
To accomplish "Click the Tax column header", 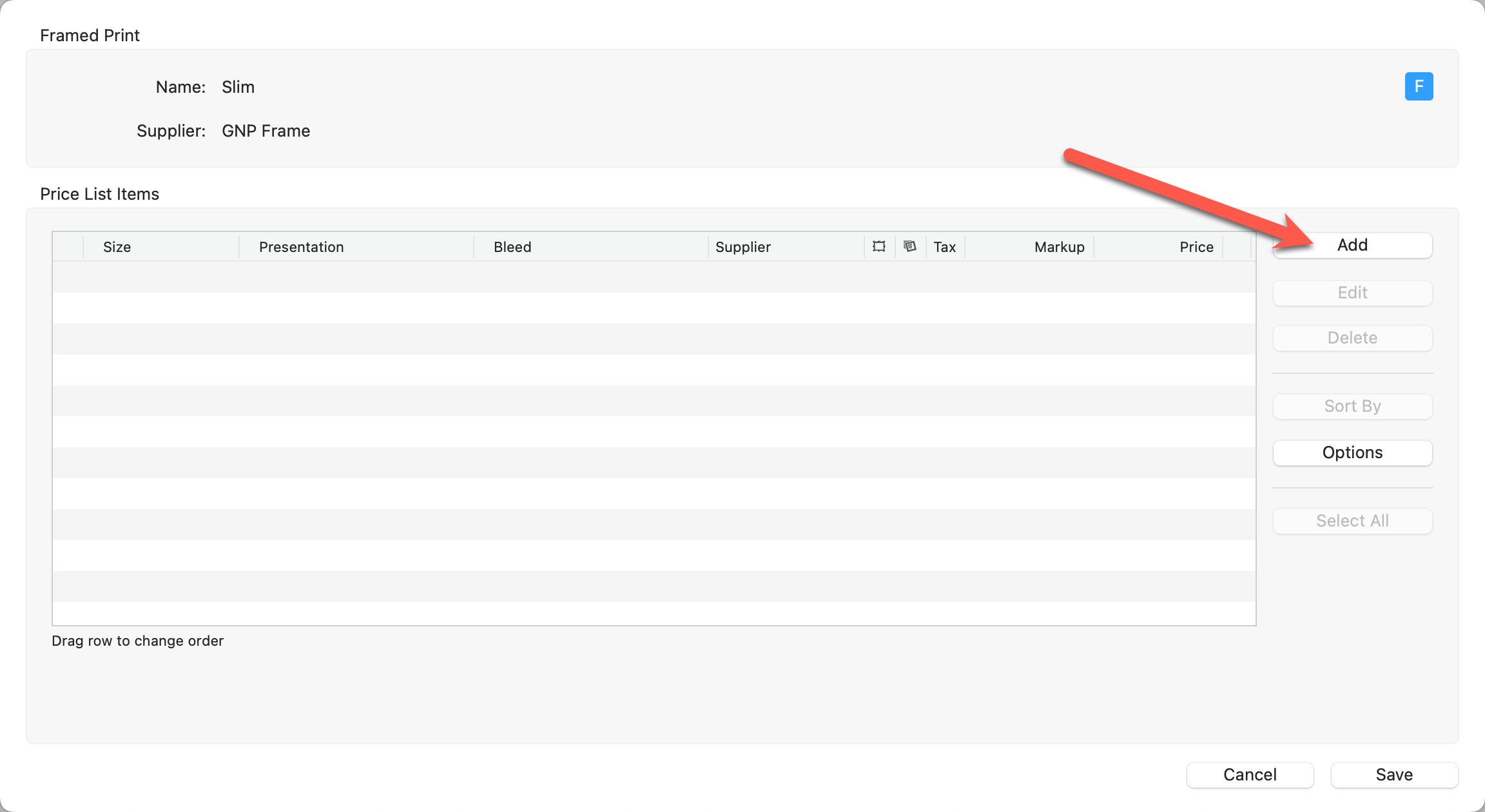I will [x=944, y=247].
